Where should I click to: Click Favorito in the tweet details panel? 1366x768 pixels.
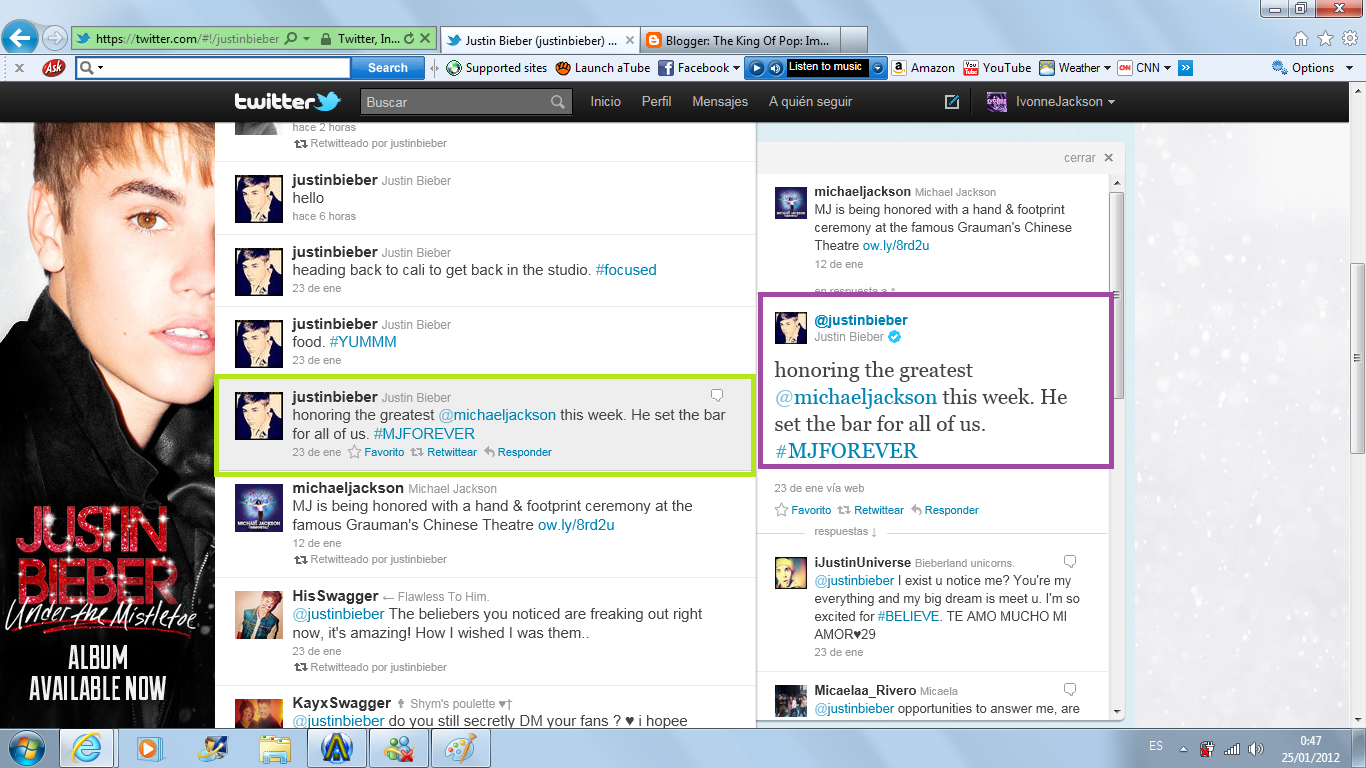click(803, 510)
